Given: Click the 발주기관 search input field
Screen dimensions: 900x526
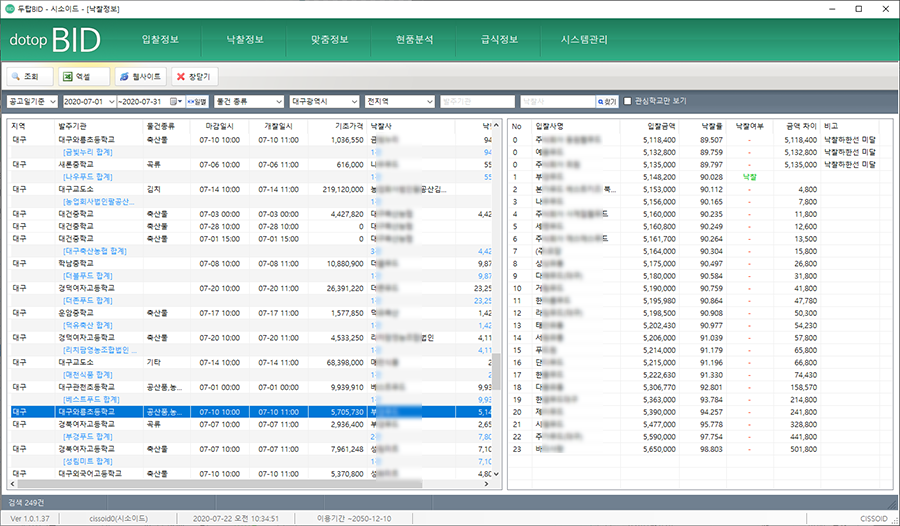Looking at the screenshot, I should coord(476,101).
